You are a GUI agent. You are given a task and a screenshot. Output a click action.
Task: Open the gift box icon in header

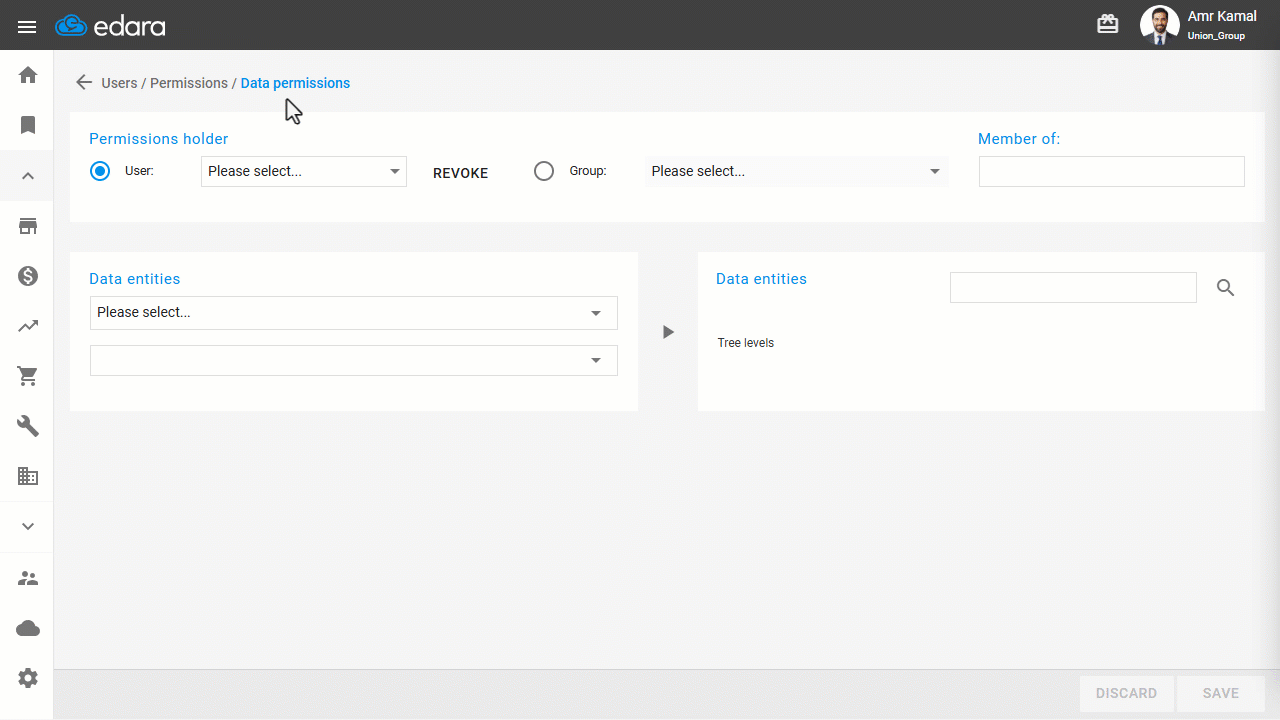[x=1108, y=25]
